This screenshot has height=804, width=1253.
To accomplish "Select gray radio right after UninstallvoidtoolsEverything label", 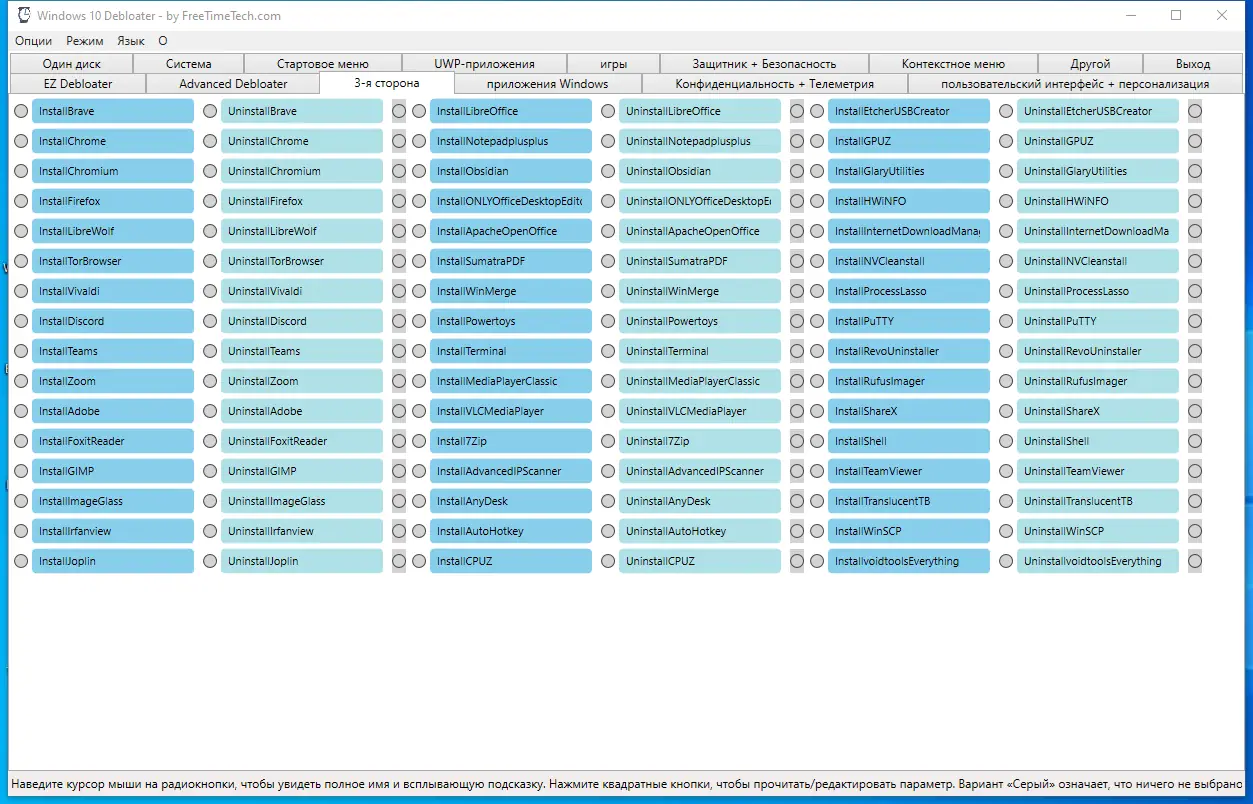I will (x=1195, y=561).
